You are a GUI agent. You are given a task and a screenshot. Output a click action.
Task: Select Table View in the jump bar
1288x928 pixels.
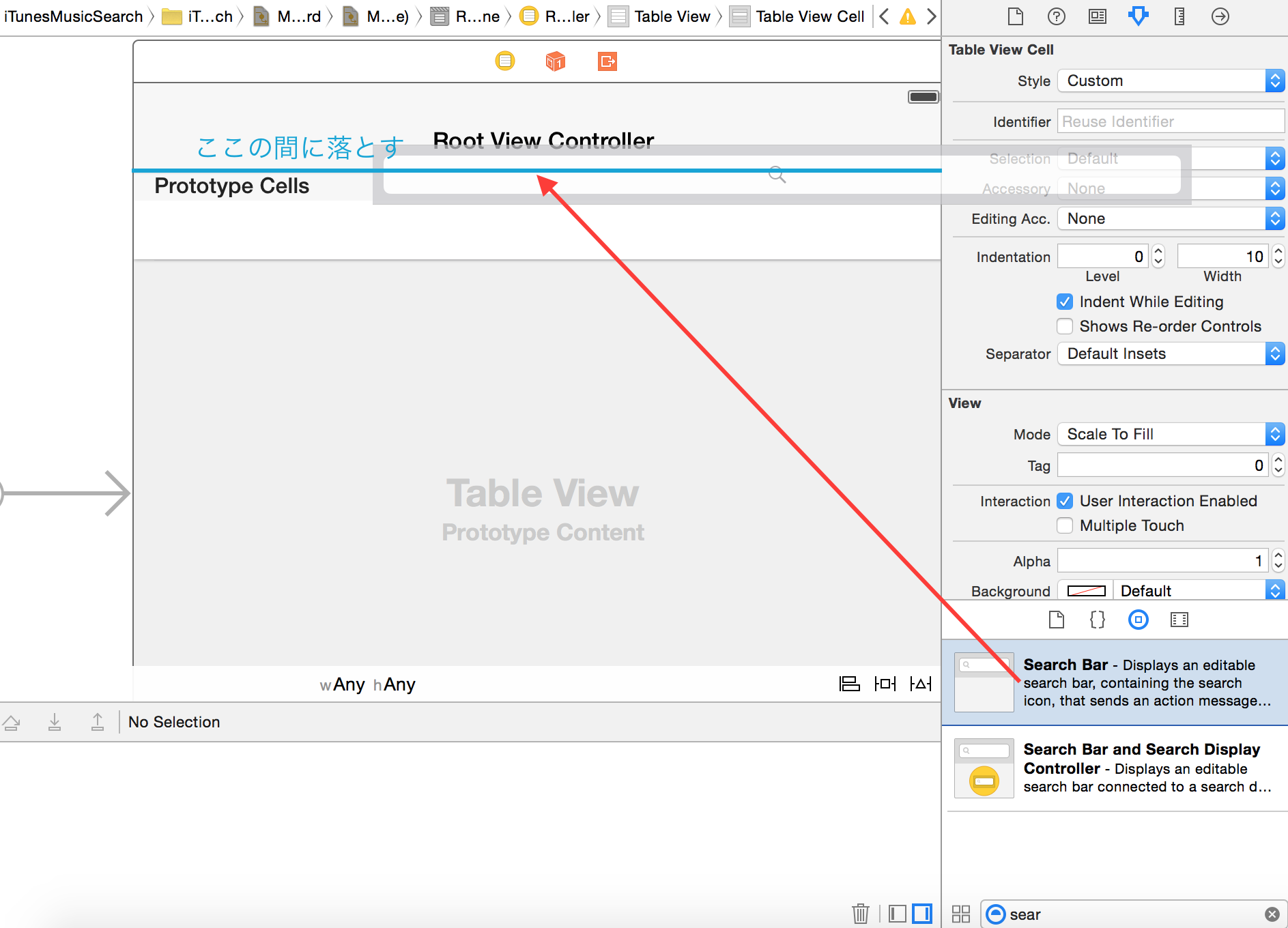click(x=673, y=16)
